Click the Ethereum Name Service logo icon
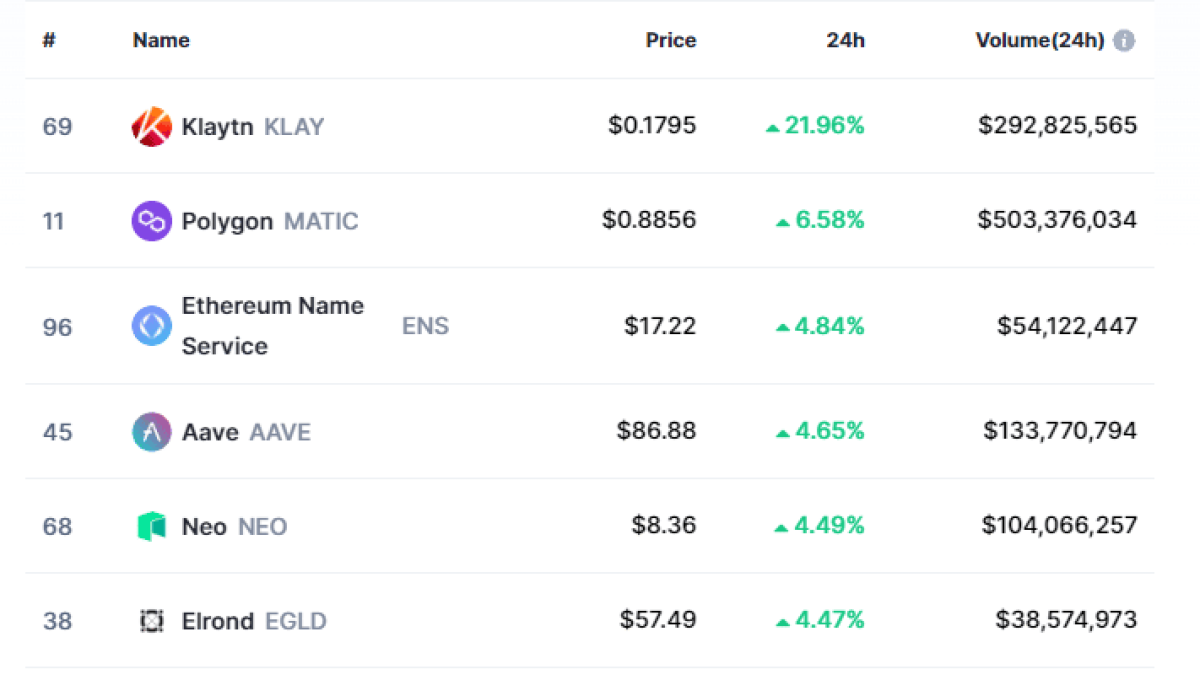 point(152,326)
